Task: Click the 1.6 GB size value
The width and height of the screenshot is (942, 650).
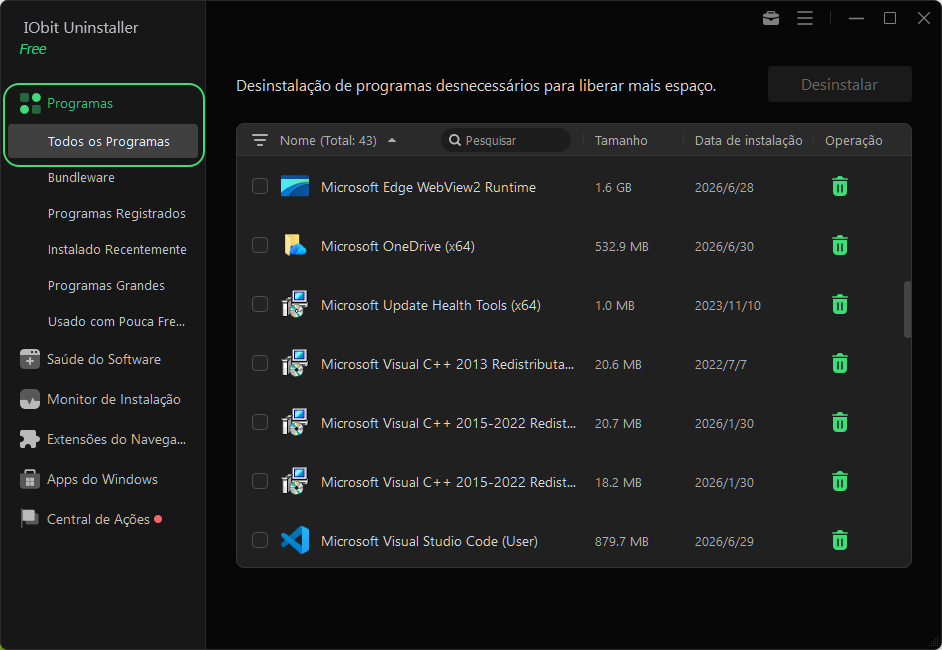Action: pyautogui.click(x=613, y=187)
